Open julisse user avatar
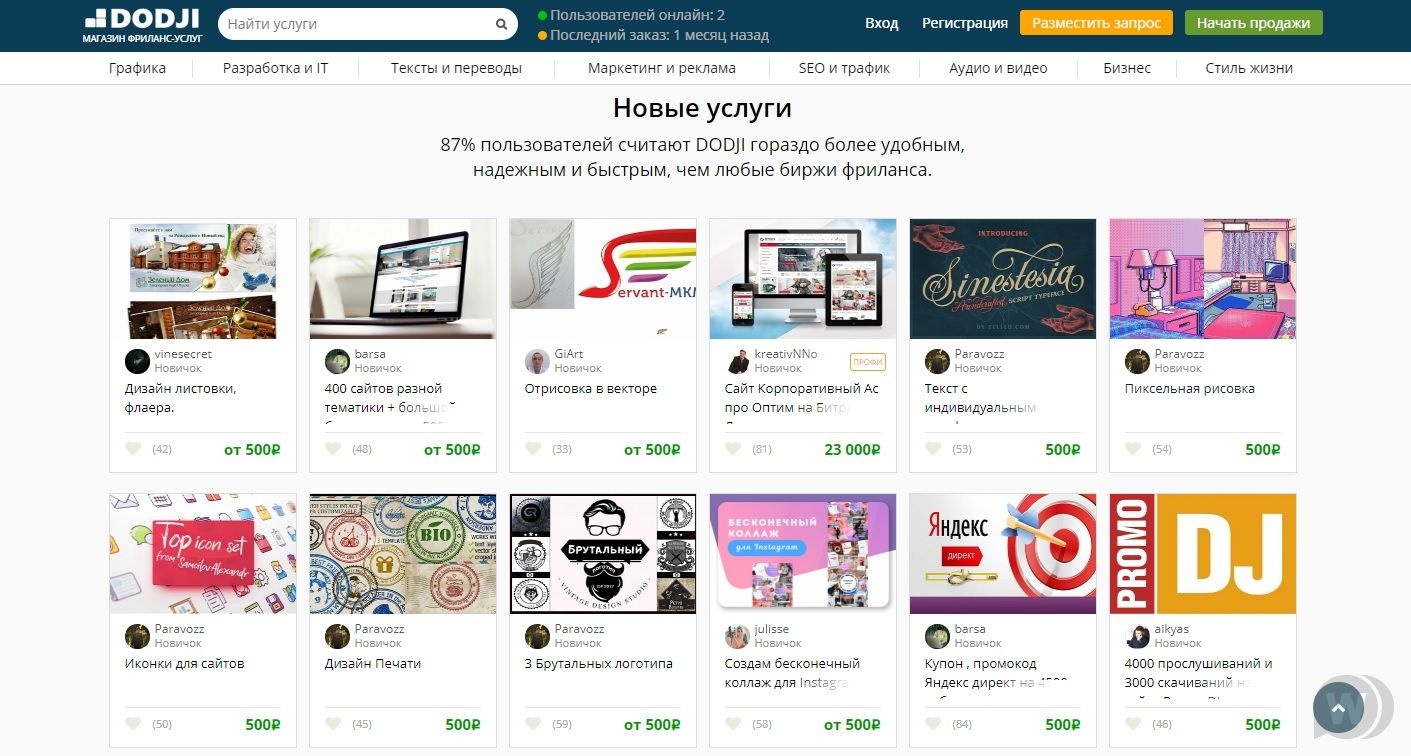1411x756 pixels. 737,636
